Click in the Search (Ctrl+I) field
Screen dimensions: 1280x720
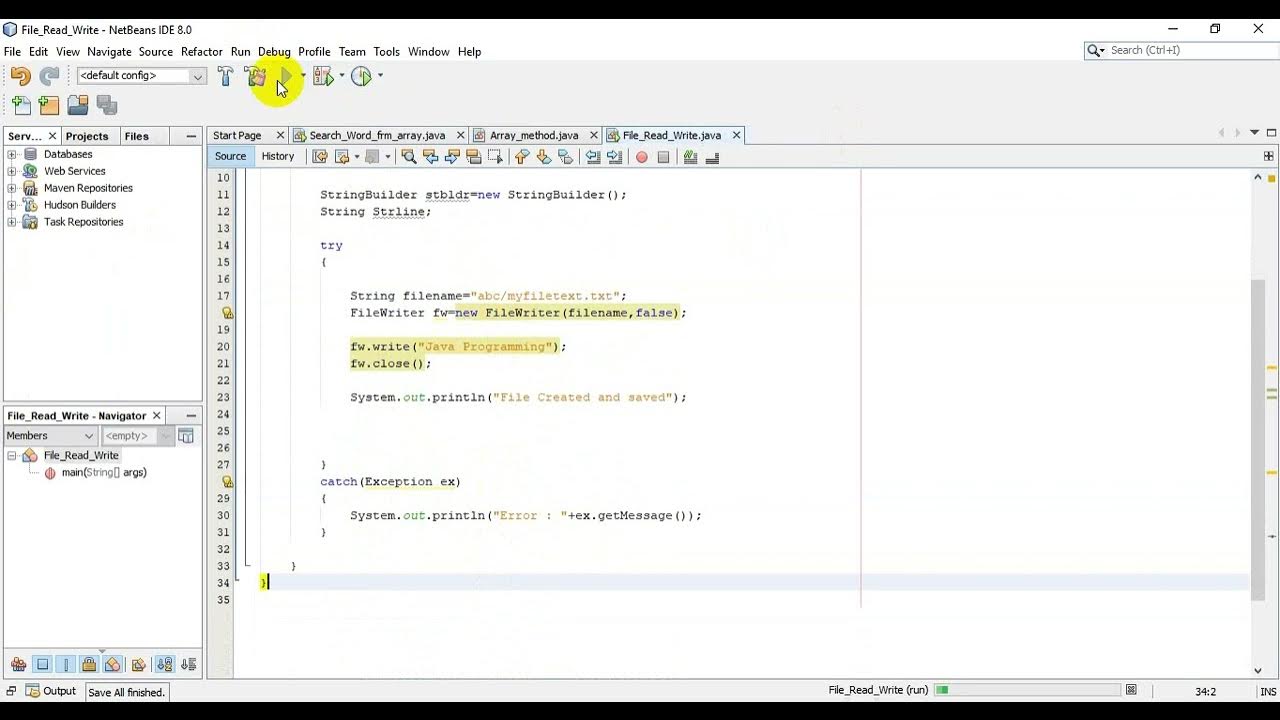click(x=1186, y=50)
